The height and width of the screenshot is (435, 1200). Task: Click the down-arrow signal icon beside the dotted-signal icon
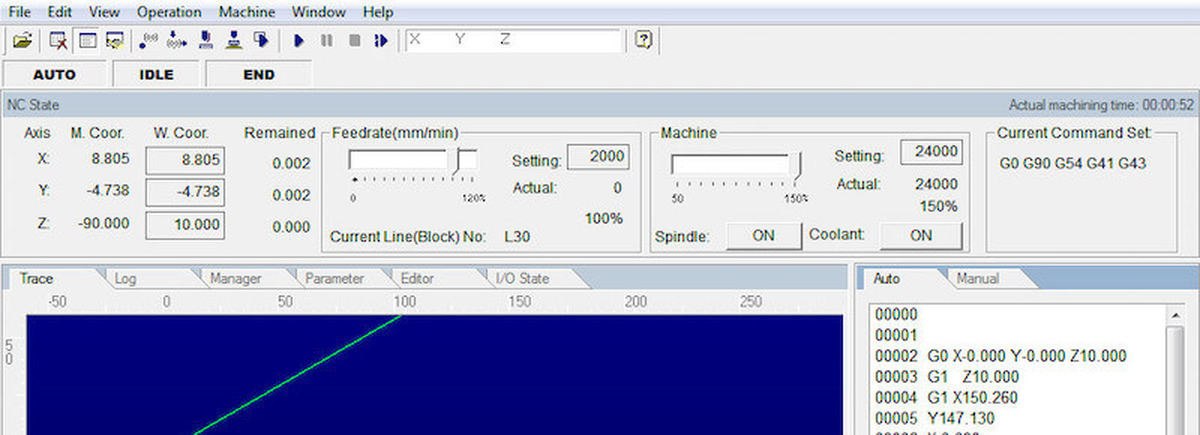[177, 40]
